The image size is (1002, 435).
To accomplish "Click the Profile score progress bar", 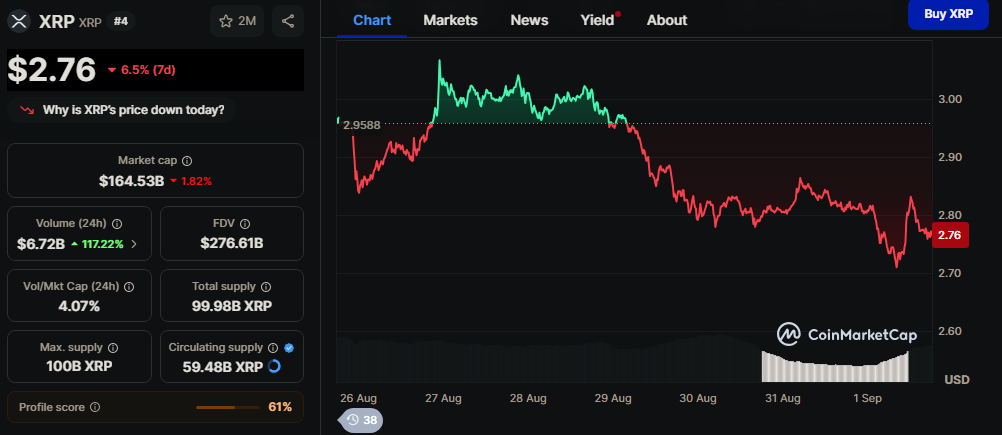I will [228, 407].
